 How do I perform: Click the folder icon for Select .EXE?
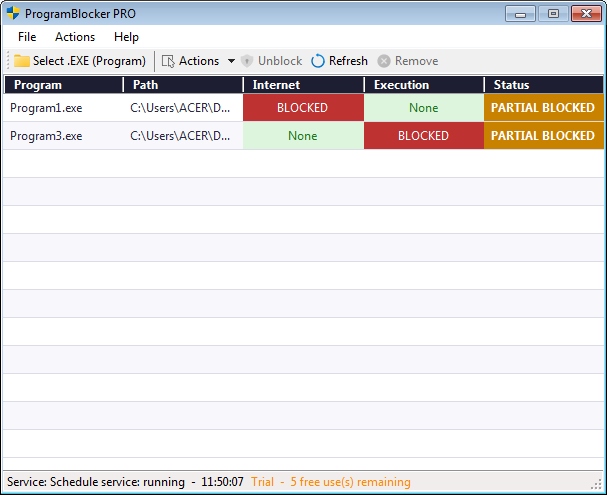[x=22, y=61]
